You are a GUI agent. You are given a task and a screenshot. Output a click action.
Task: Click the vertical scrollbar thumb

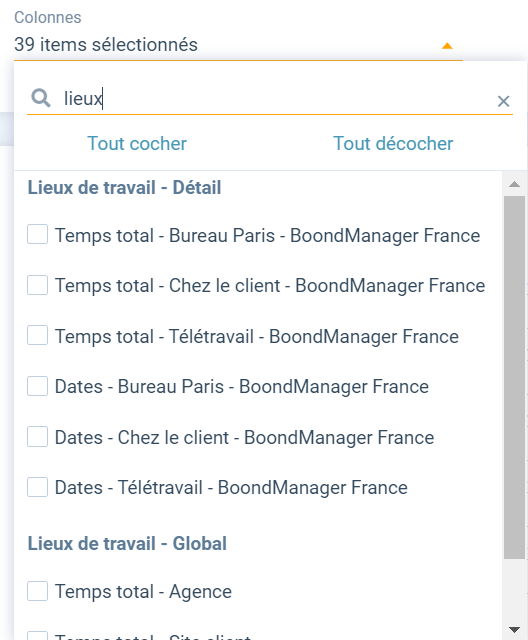point(514,377)
